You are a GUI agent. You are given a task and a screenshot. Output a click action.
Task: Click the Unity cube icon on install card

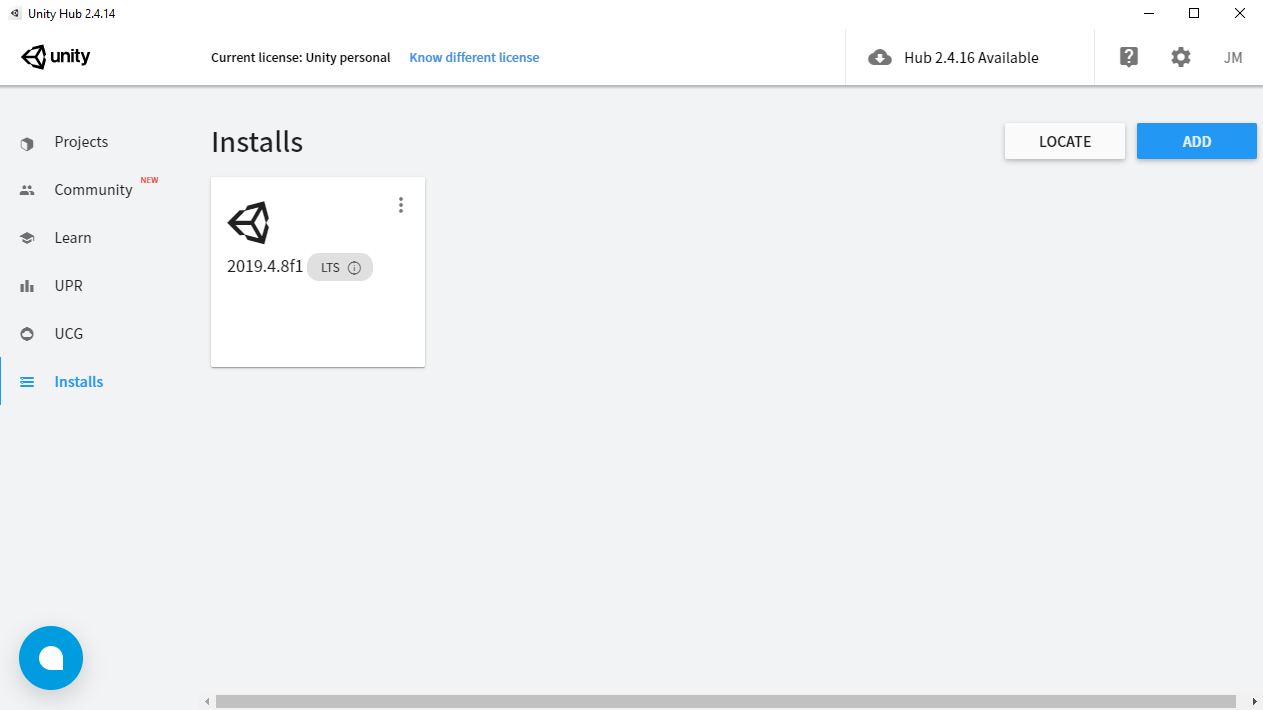249,222
